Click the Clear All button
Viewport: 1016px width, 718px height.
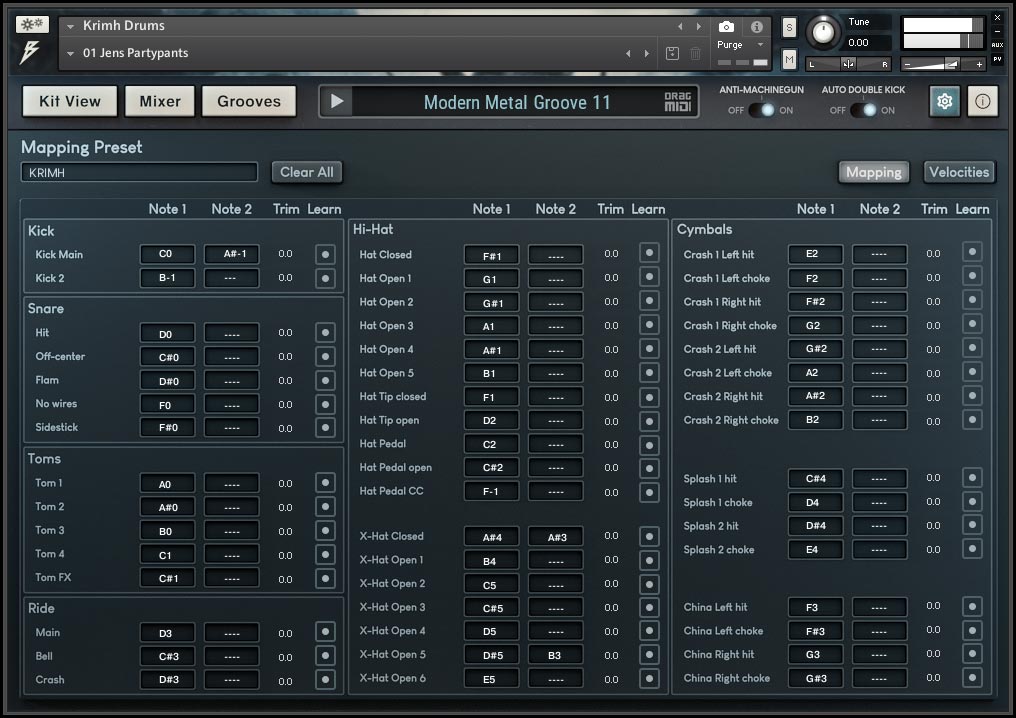pyautogui.click(x=306, y=172)
